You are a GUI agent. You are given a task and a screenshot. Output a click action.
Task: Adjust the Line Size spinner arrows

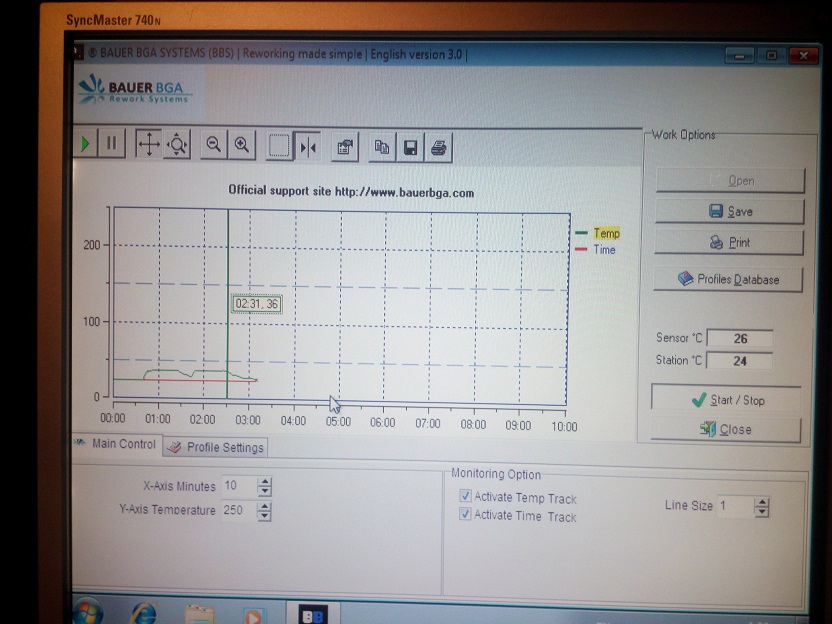pyautogui.click(x=761, y=507)
